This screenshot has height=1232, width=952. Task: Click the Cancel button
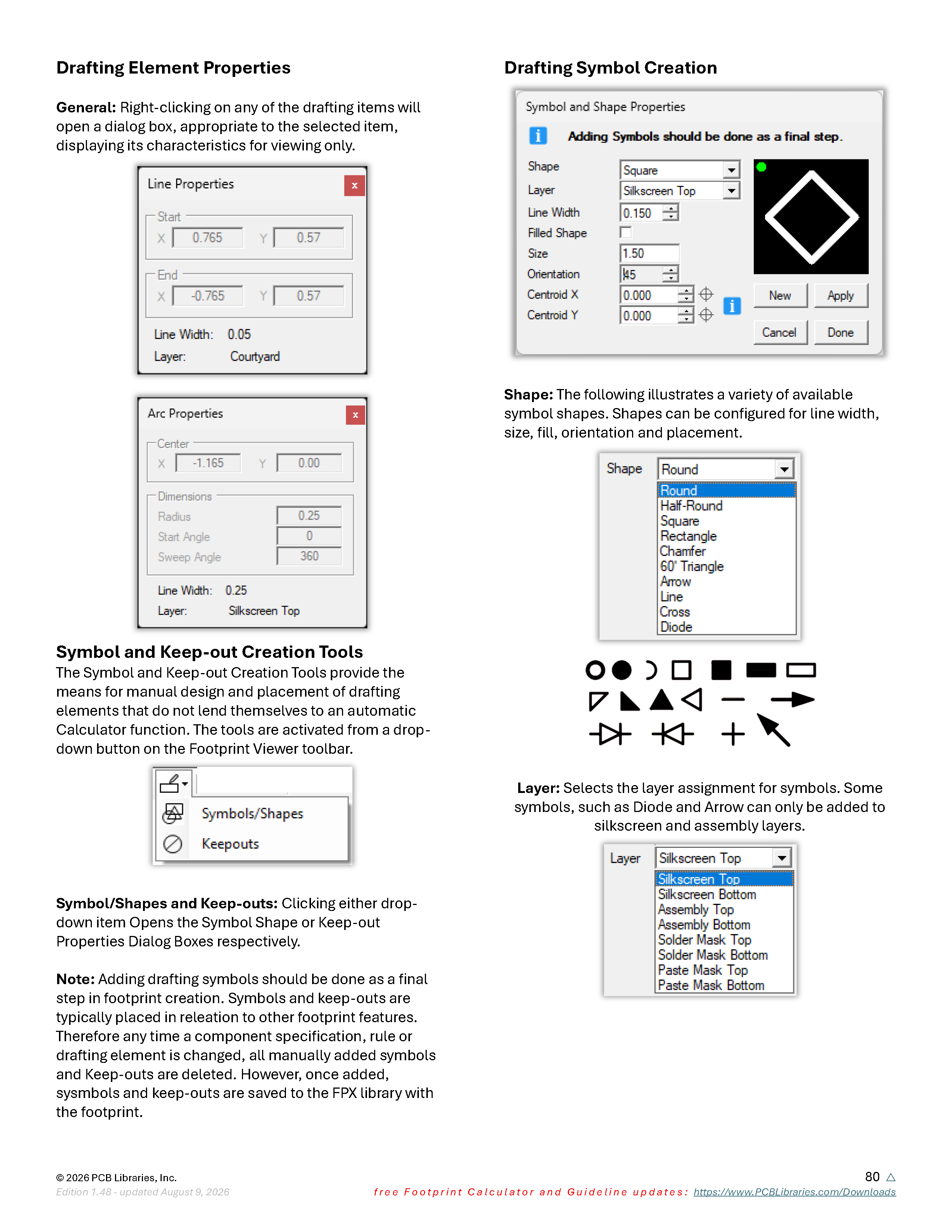point(781,333)
